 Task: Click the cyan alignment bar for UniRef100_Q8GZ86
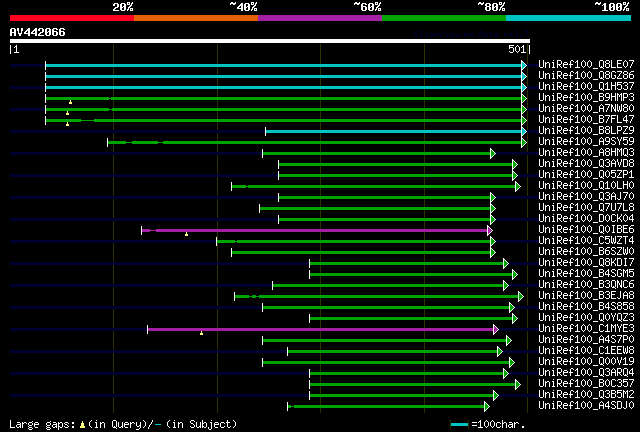[x=284, y=76]
